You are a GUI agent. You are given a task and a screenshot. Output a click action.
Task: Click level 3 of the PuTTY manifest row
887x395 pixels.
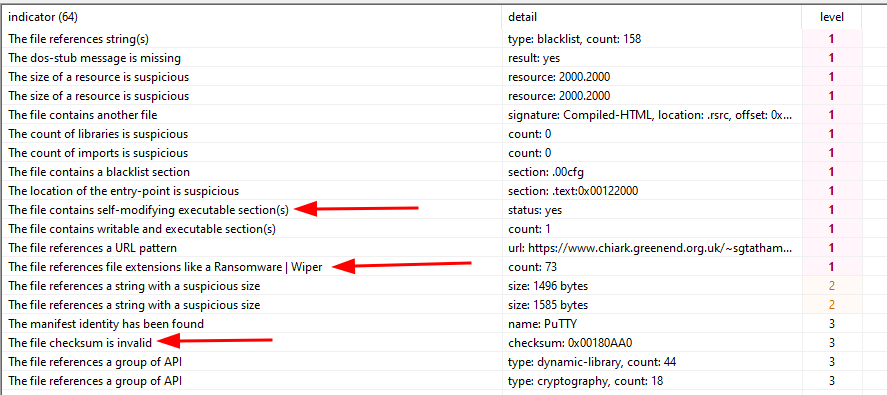pos(832,324)
